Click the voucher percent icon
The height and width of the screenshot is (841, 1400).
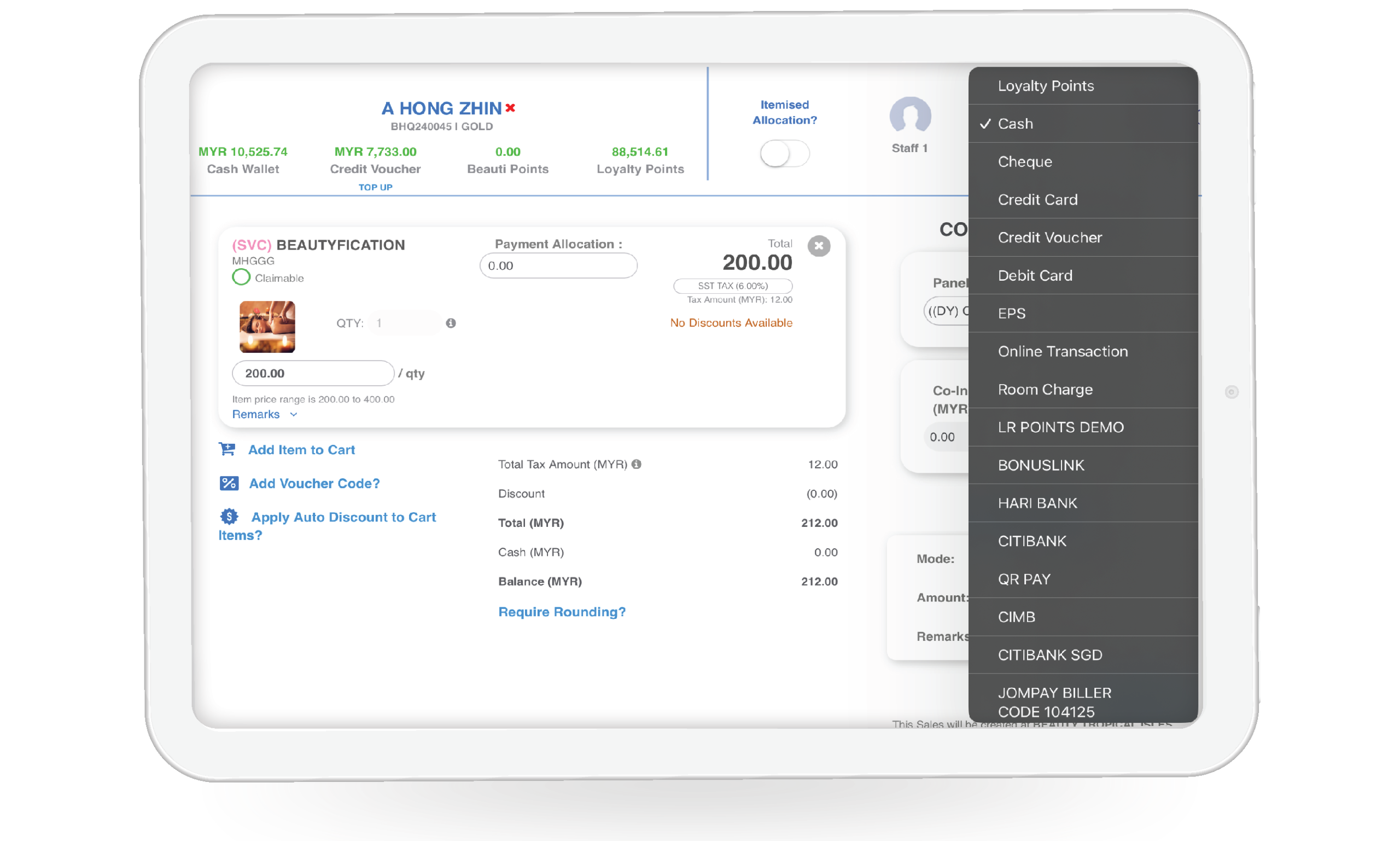click(229, 483)
